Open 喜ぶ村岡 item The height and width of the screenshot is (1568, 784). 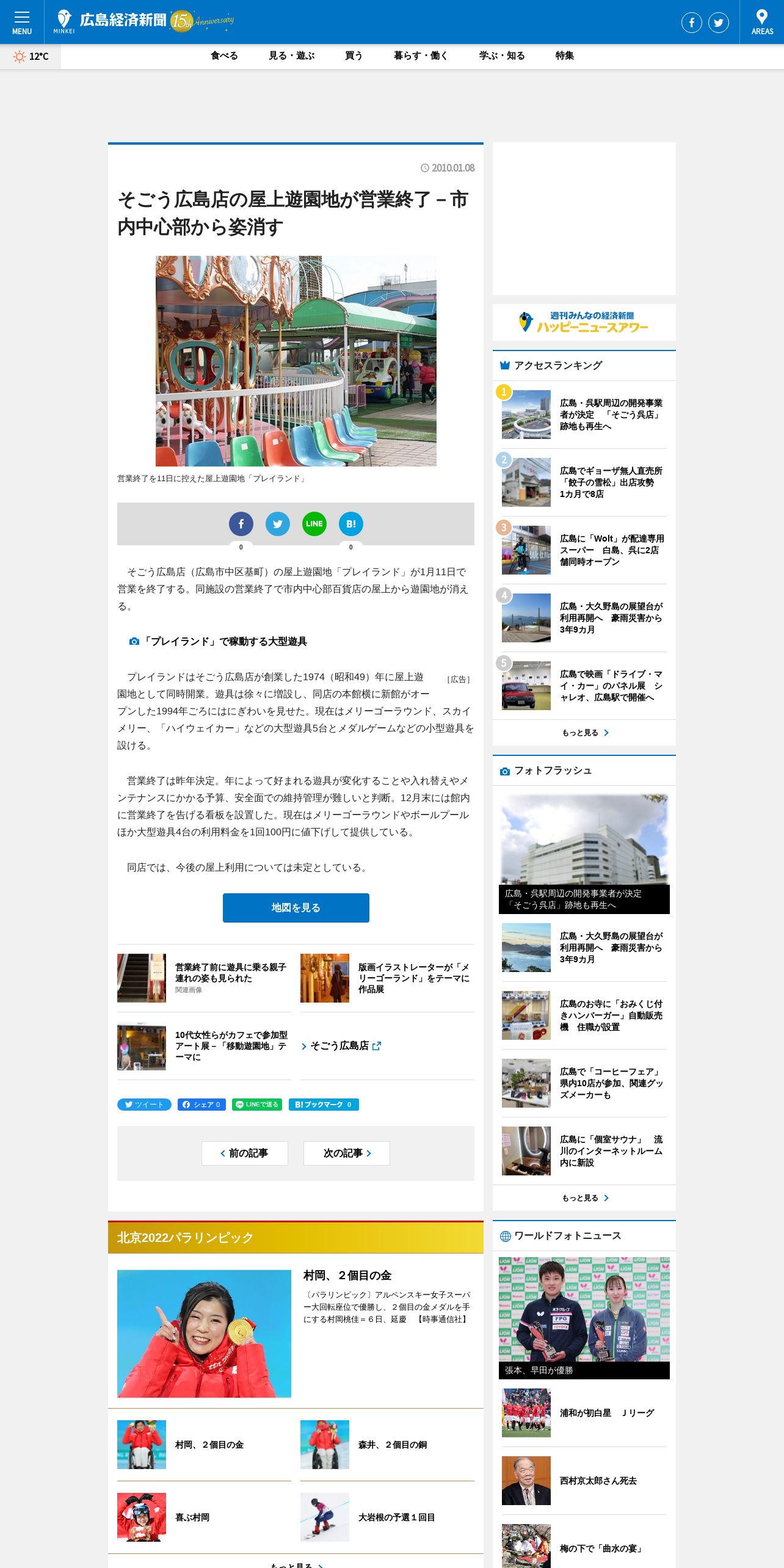204,1517
